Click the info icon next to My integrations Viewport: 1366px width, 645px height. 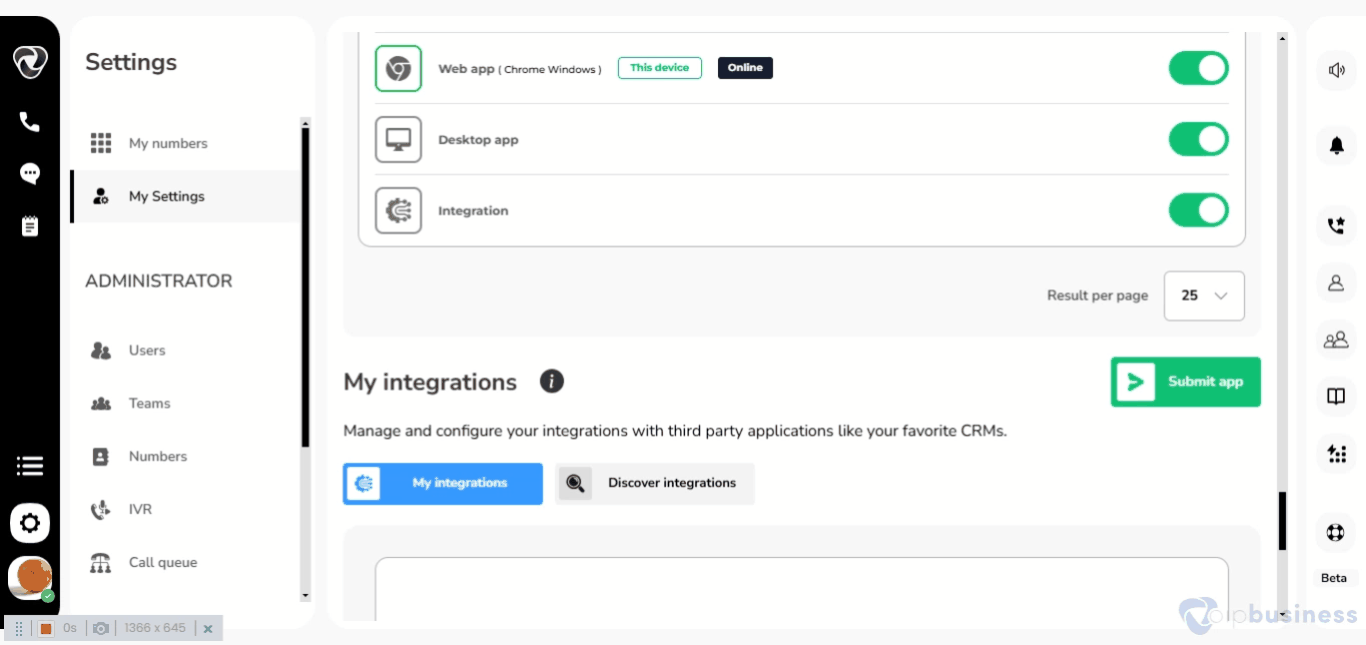[552, 381]
